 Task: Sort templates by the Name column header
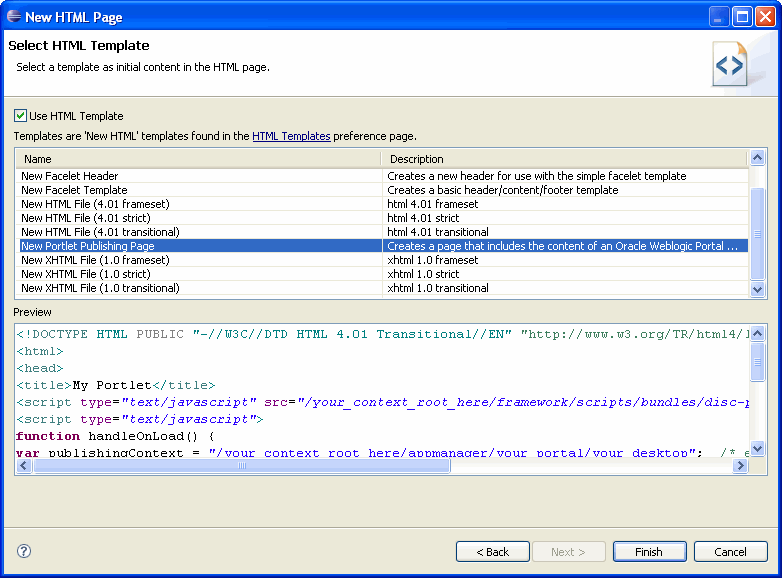[198, 159]
